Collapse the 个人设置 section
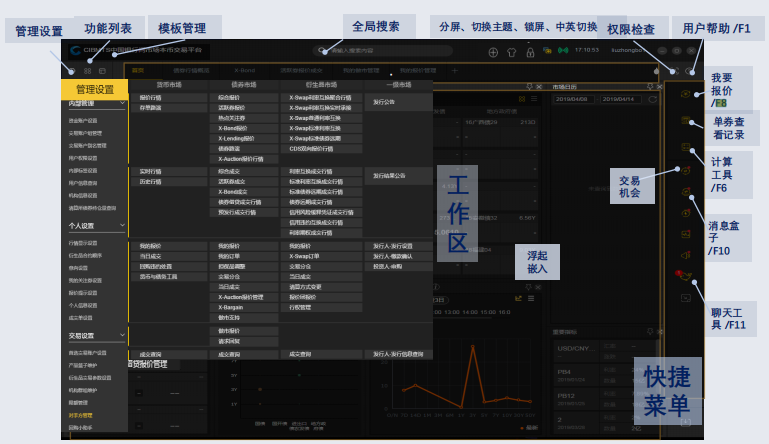This screenshot has width=769, height=444. click(x=122, y=226)
